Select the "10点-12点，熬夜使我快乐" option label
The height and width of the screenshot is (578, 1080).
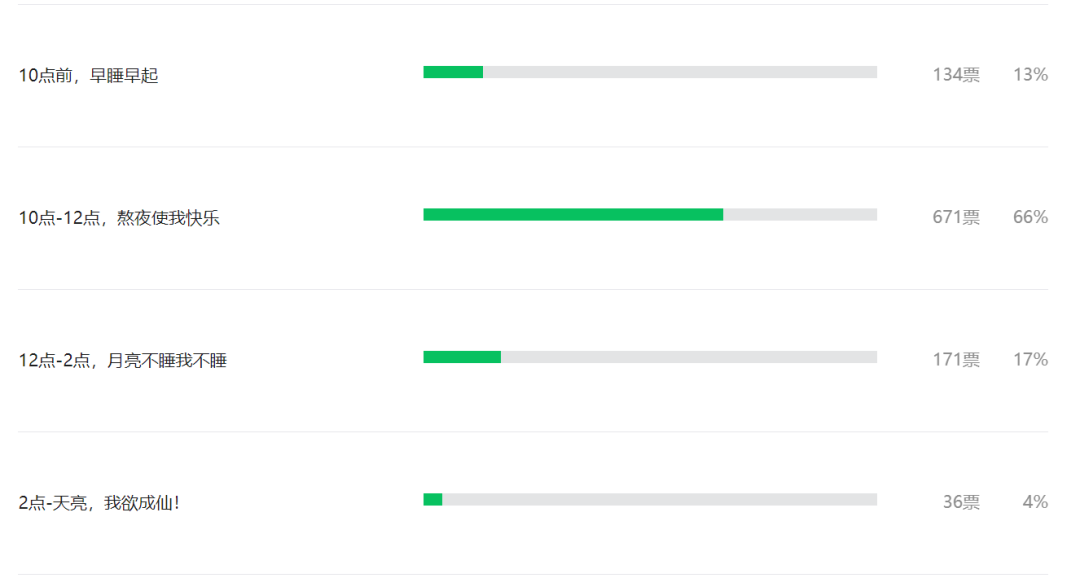(119, 218)
